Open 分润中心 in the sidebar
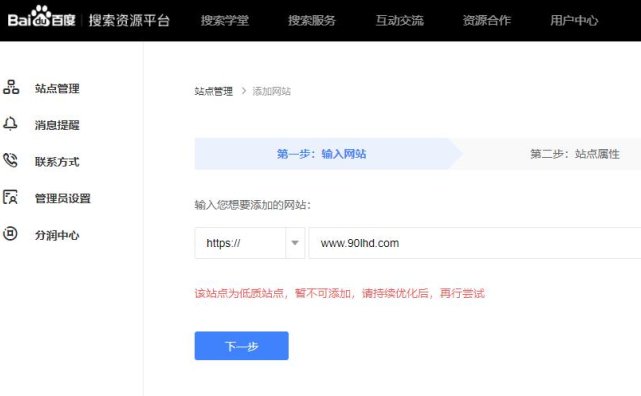 pyautogui.click(x=57, y=235)
